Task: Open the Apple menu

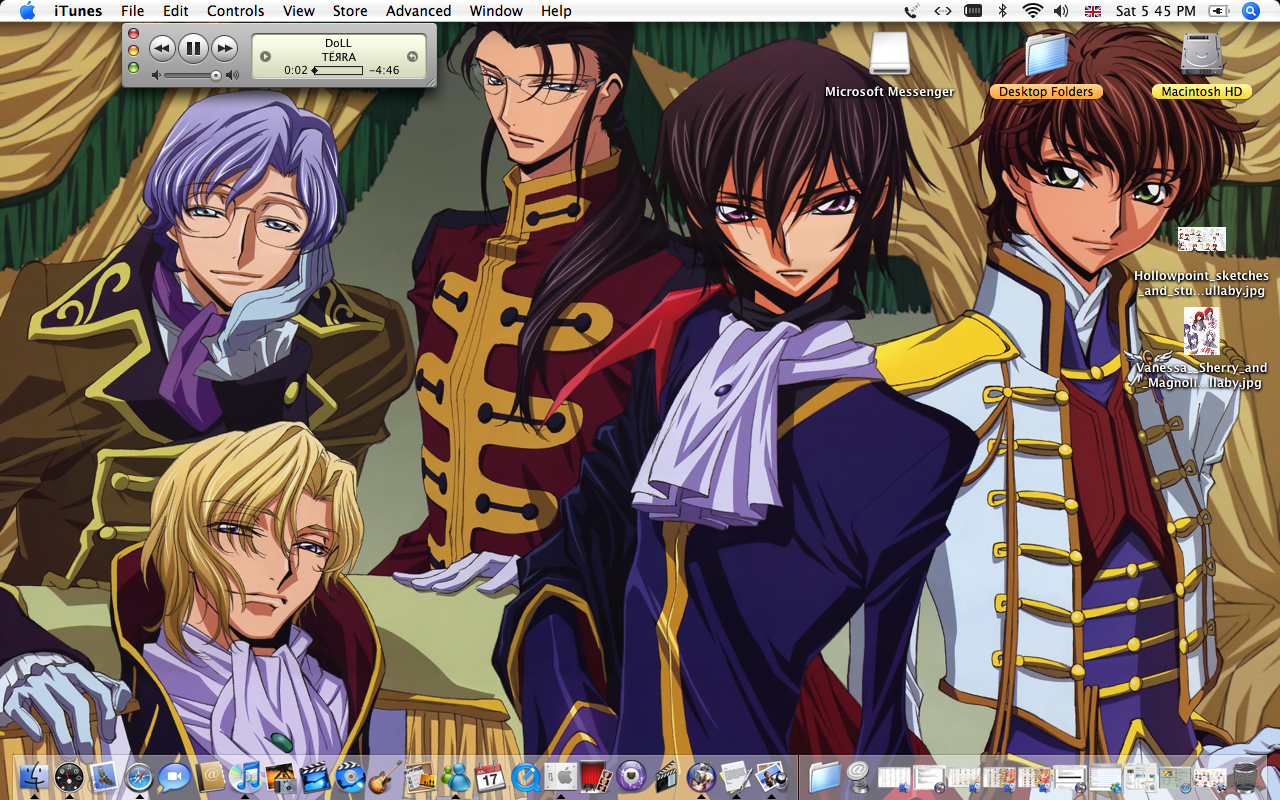Action: 27,11
